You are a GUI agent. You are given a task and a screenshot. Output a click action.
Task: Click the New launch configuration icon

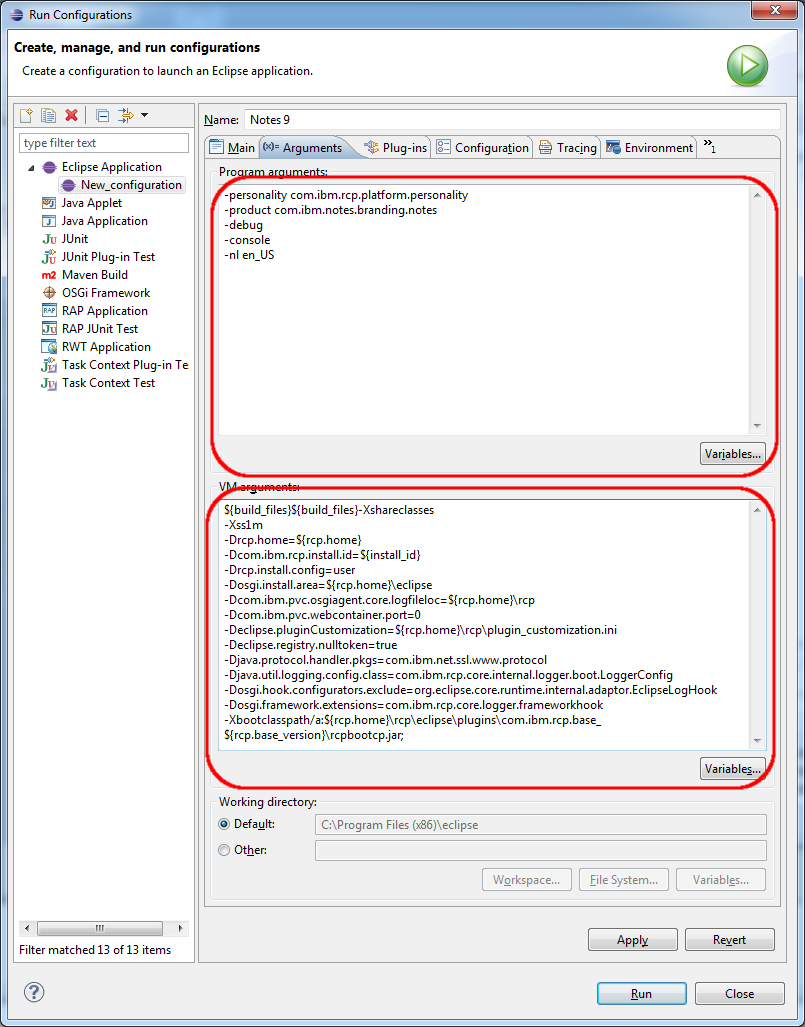point(27,116)
